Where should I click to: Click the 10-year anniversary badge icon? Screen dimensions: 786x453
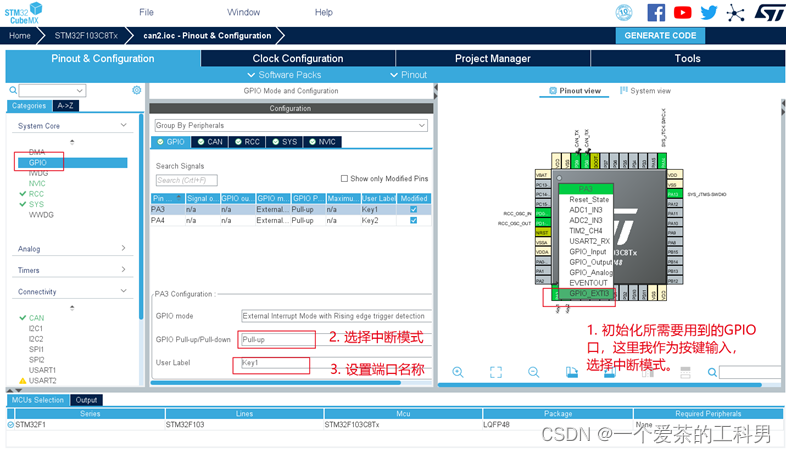(624, 13)
